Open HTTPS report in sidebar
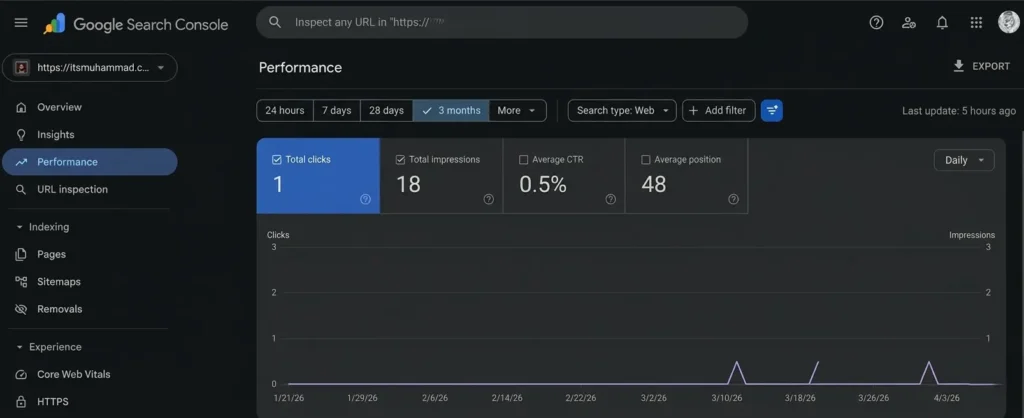 pos(89,402)
